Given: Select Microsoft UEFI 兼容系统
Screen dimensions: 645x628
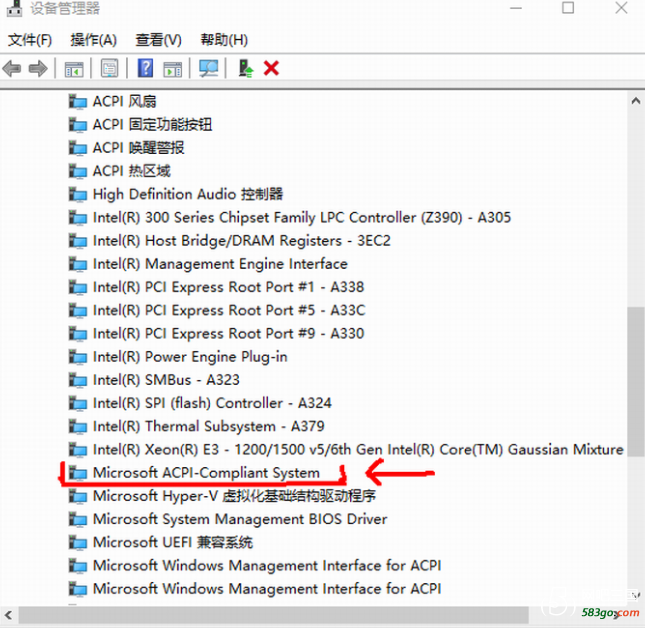Looking at the screenshot, I should tap(172, 542).
